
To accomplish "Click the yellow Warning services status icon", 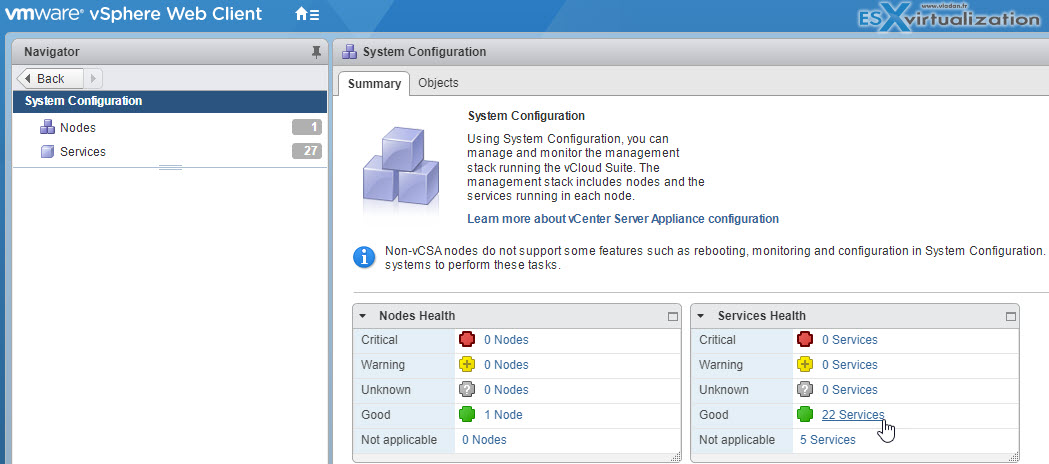I will (x=805, y=364).
